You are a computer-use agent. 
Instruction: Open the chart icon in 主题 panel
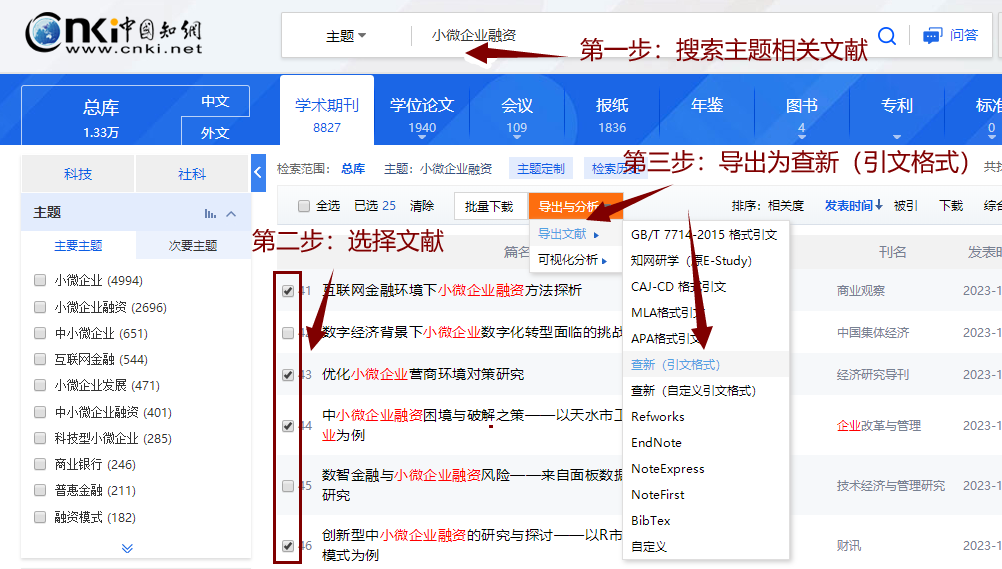[x=210, y=213]
